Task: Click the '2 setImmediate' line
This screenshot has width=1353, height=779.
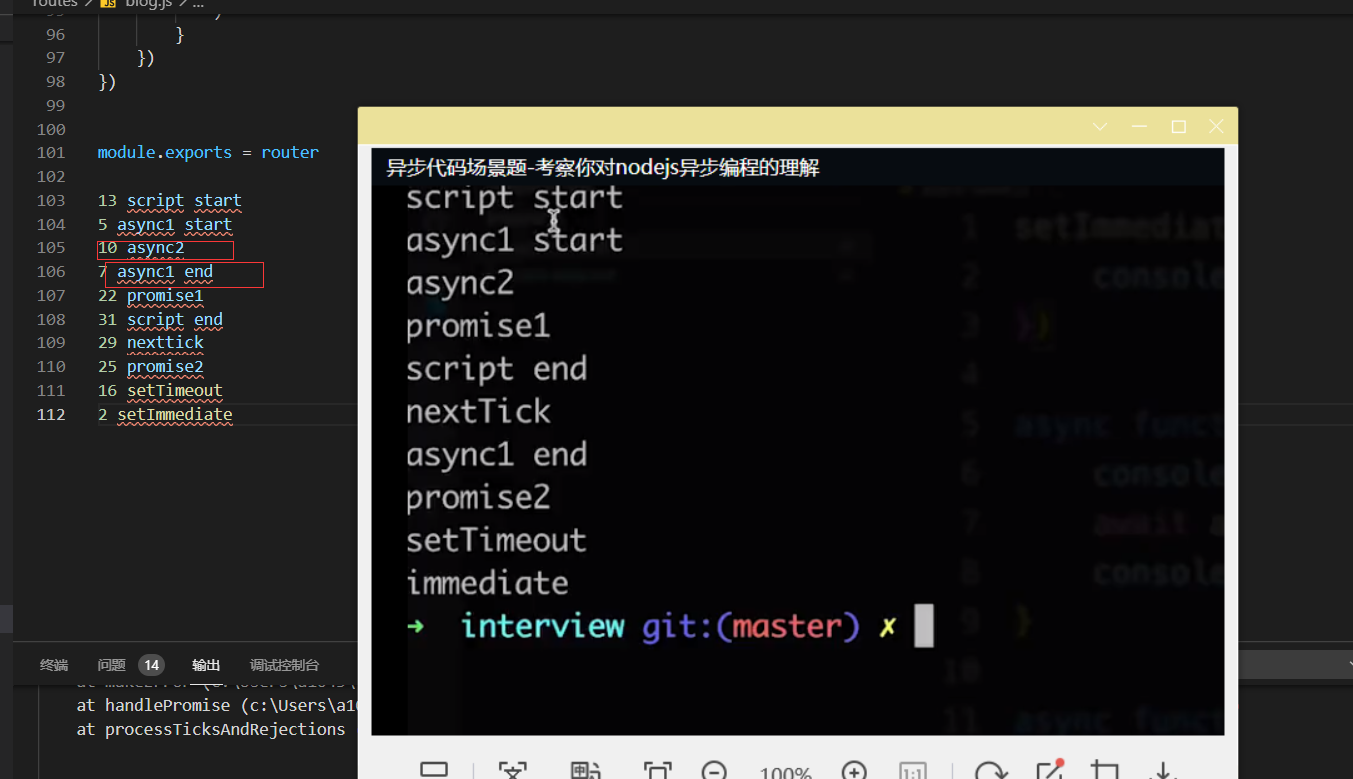Action: click(165, 415)
